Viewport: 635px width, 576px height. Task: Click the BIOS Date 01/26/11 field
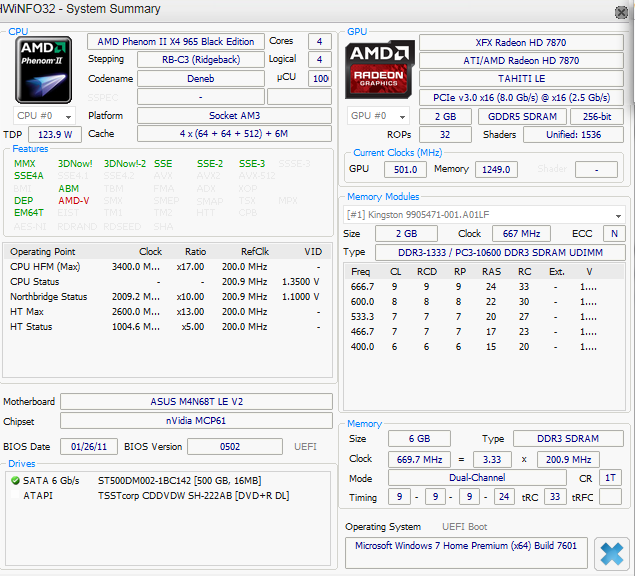[x=89, y=447]
